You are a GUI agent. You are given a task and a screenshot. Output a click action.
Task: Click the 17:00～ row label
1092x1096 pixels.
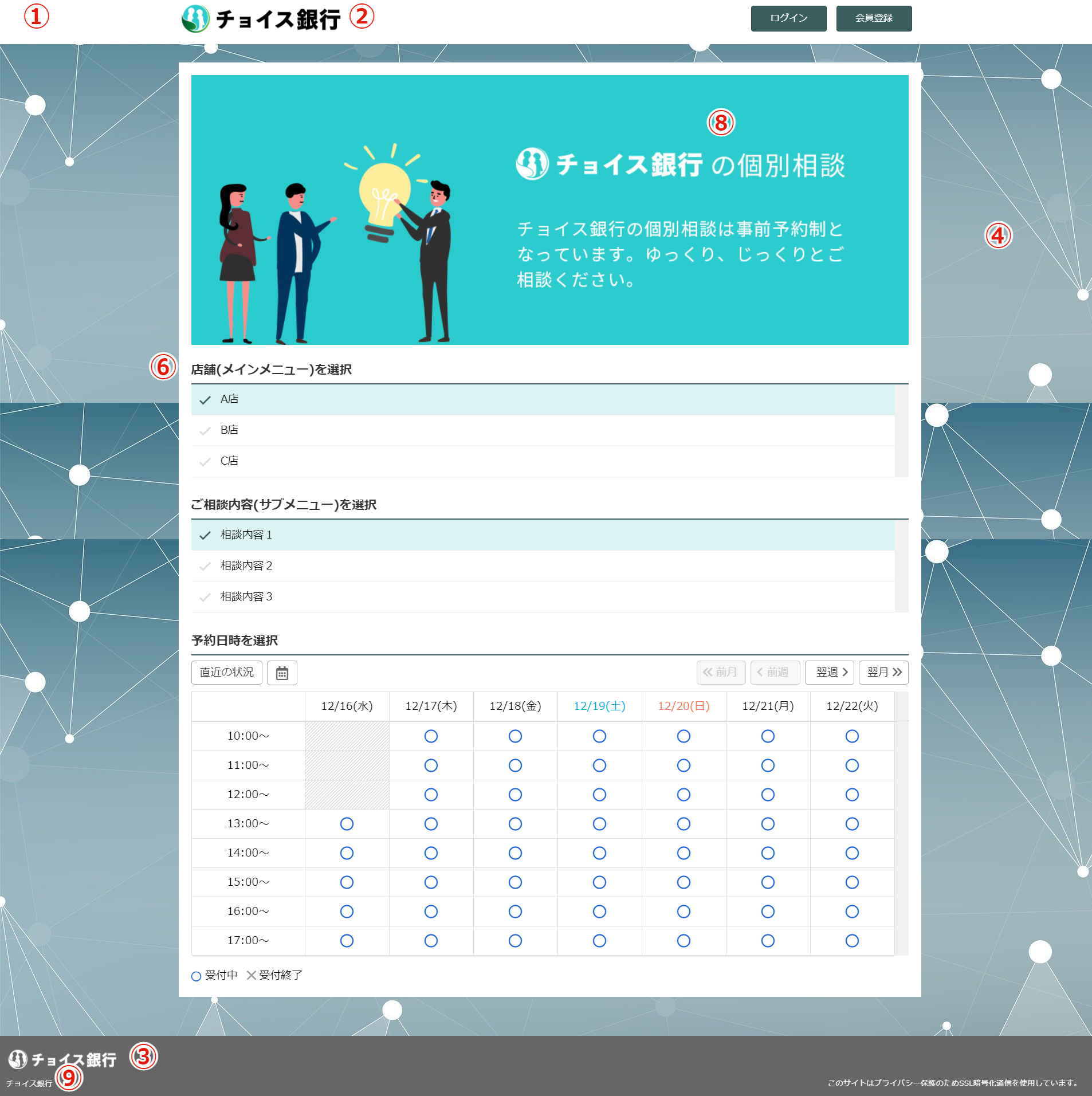(x=248, y=941)
